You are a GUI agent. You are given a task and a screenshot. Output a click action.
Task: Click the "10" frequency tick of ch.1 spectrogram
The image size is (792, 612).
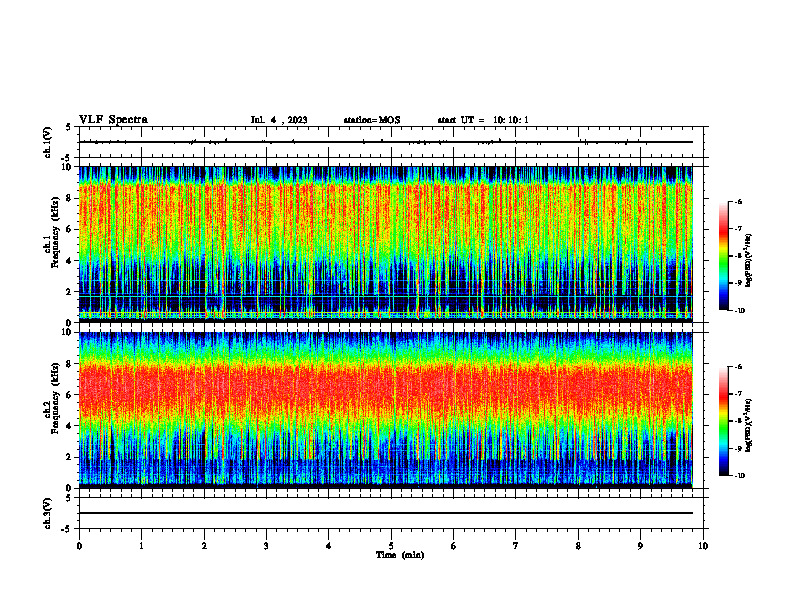68,167
